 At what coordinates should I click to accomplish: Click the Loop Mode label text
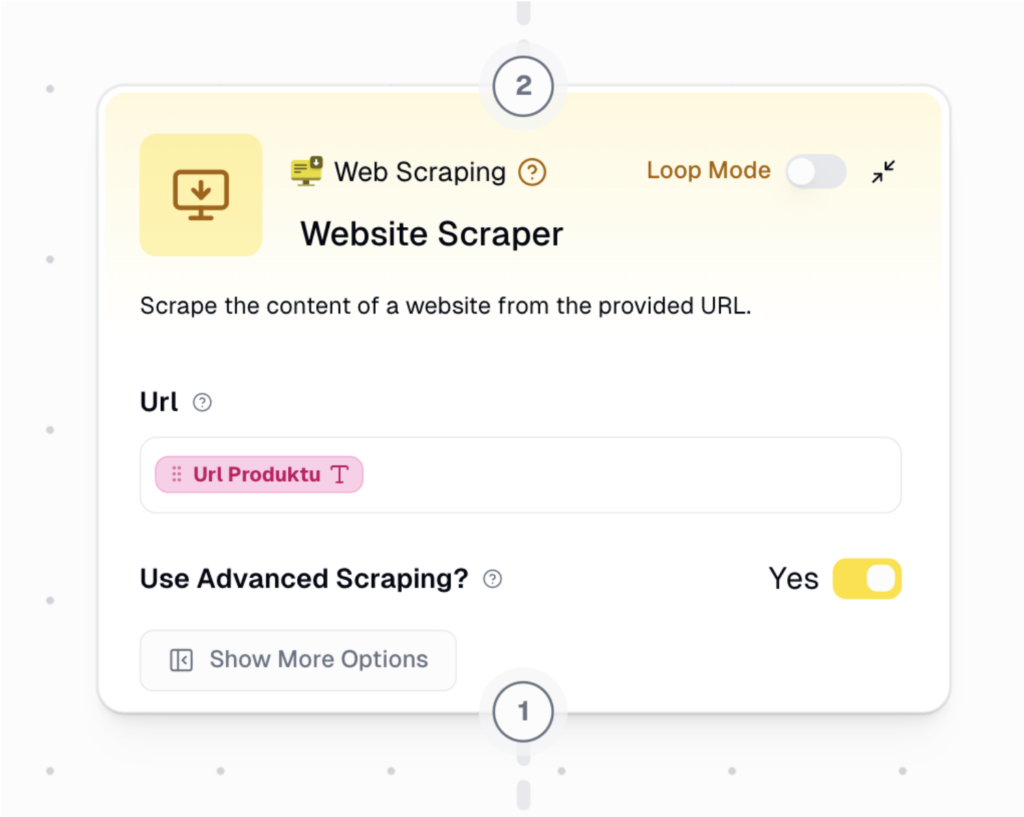708,170
